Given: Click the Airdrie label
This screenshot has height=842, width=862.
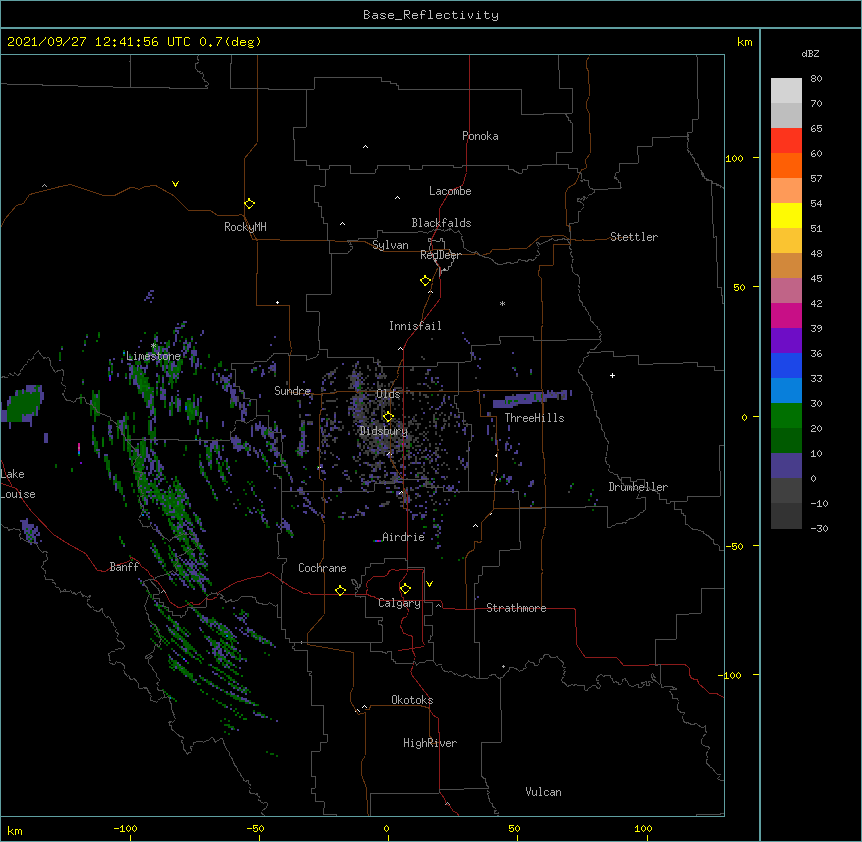Looking at the screenshot, I should (404, 537).
